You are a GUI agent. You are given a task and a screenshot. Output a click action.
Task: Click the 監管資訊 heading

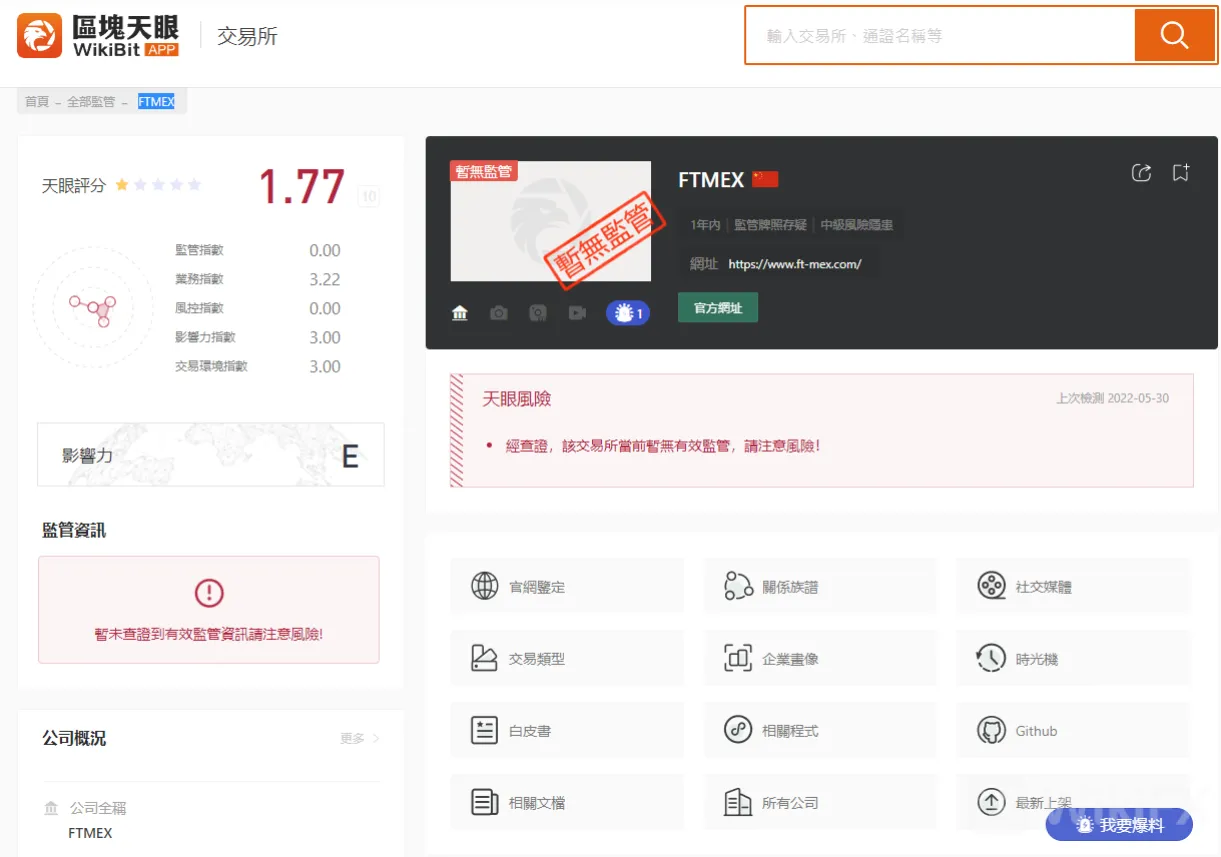tap(74, 530)
